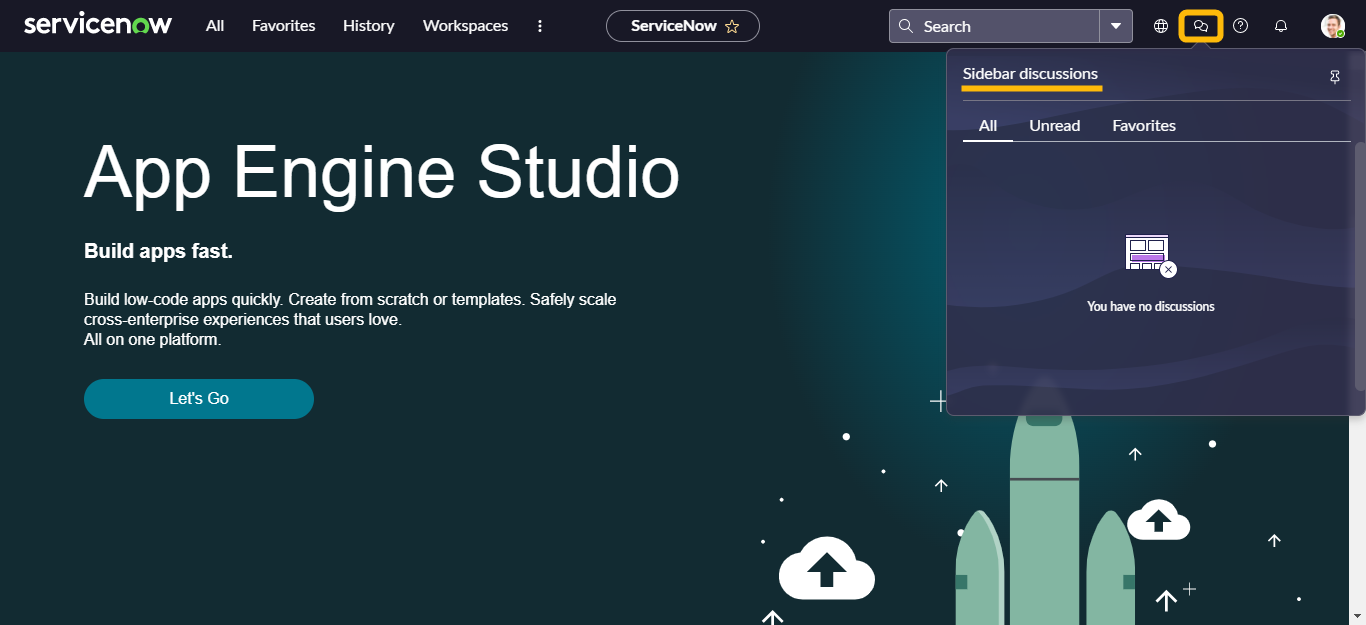
Task: Expand the Workspaces menu
Action: pos(465,26)
